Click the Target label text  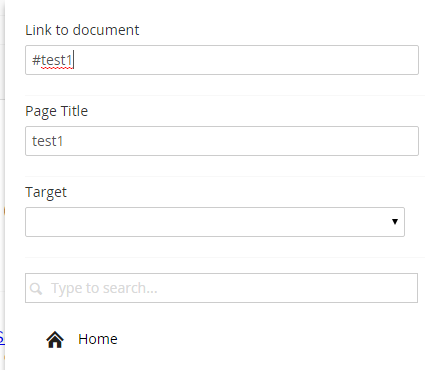(x=46, y=193)
